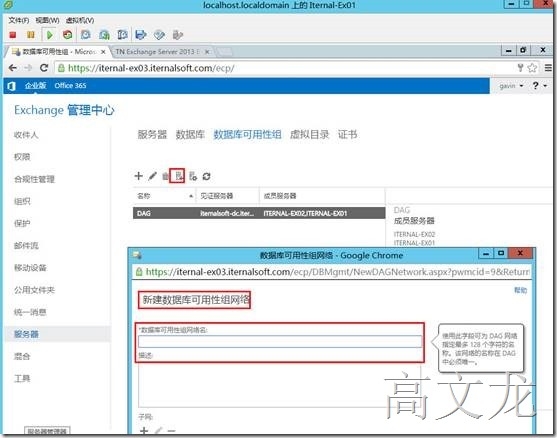The image size is (557, 438).
Task: Switch to the 服务器 top tab
Action: [152, 135]
